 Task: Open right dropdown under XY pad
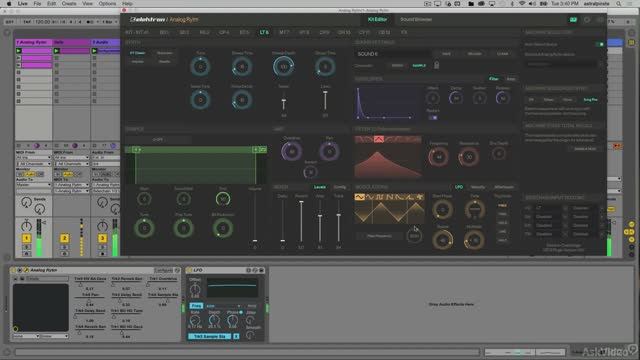pos(55,336)
